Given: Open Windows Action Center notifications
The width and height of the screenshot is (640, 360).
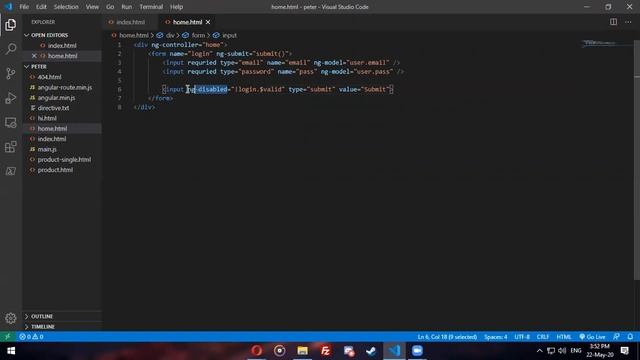Looking at the screenshot, I should coord(625,351).
